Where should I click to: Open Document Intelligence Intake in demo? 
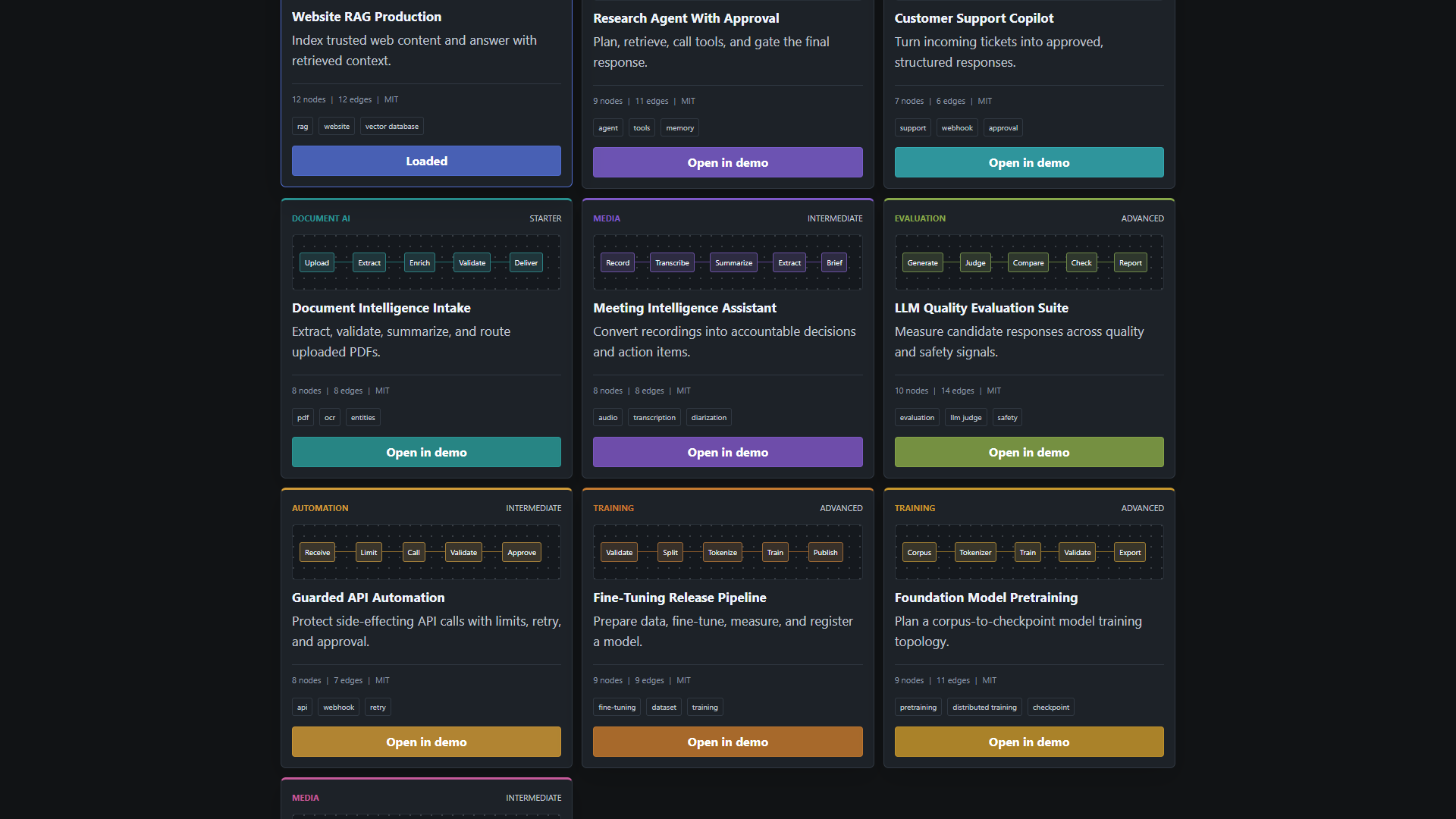point(426,452)
